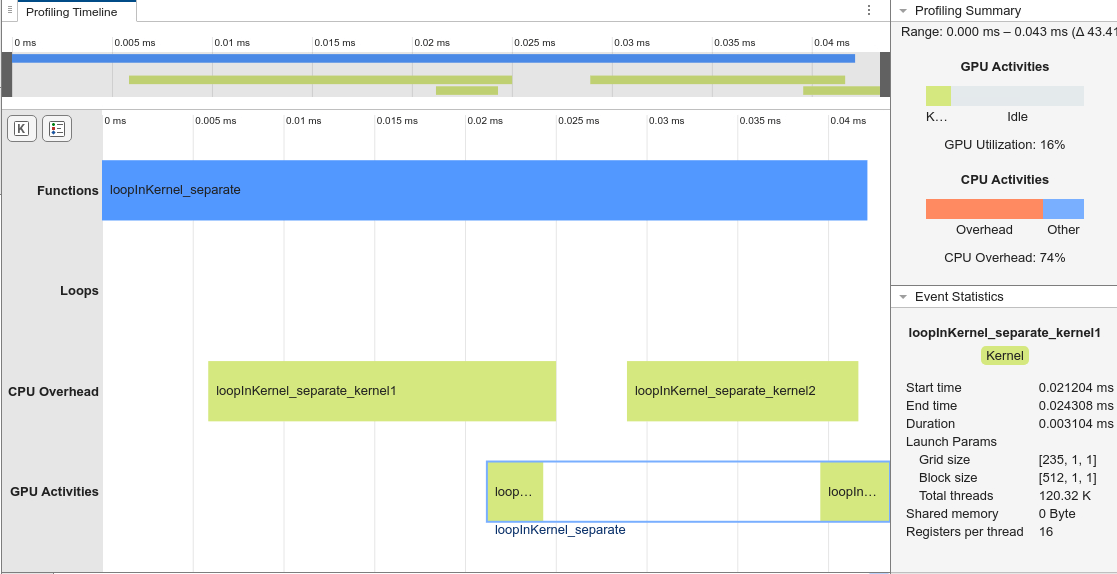Select the loopInKernel_separate function bar

484,190
